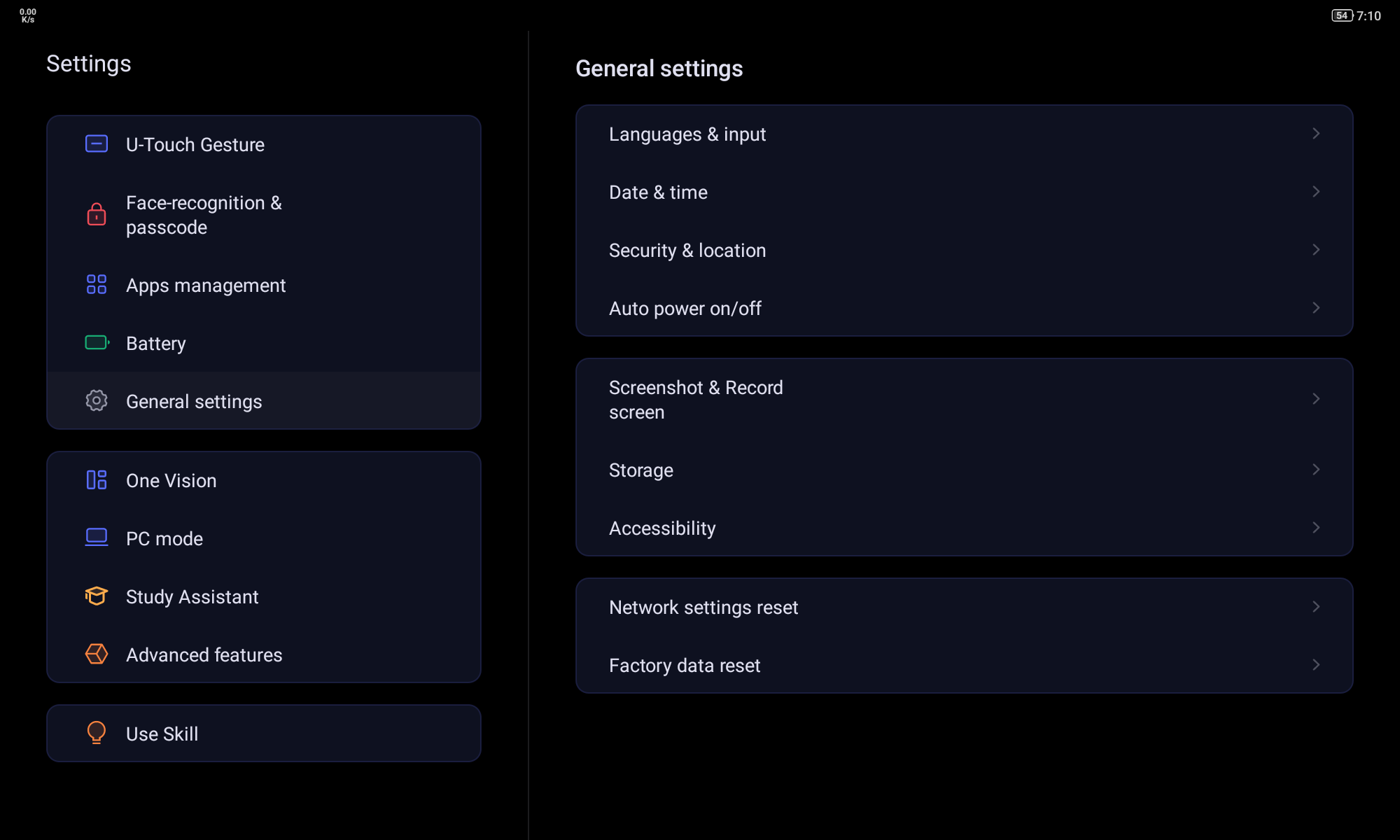Click the Advanced features cube icon

click(x=97, y=654)
